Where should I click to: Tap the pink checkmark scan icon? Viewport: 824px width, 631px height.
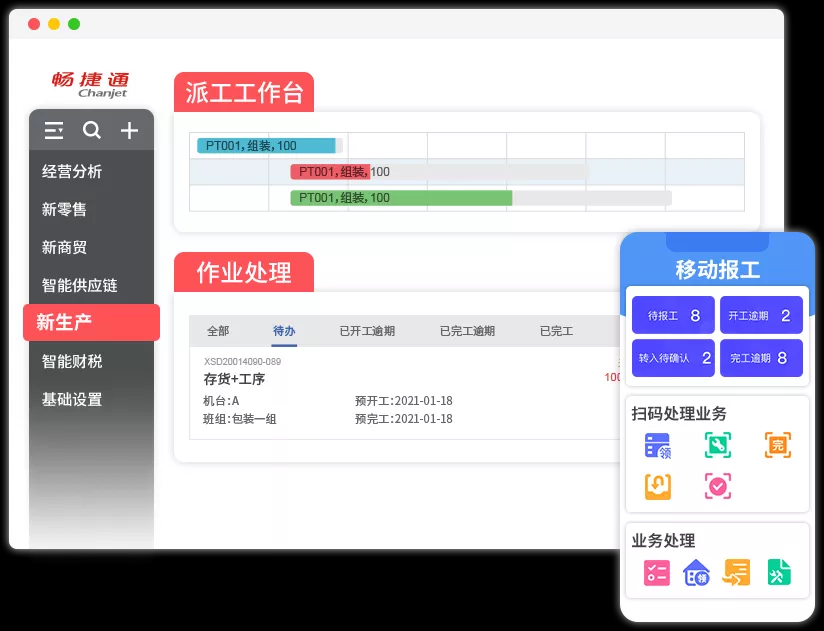[717, 486]
